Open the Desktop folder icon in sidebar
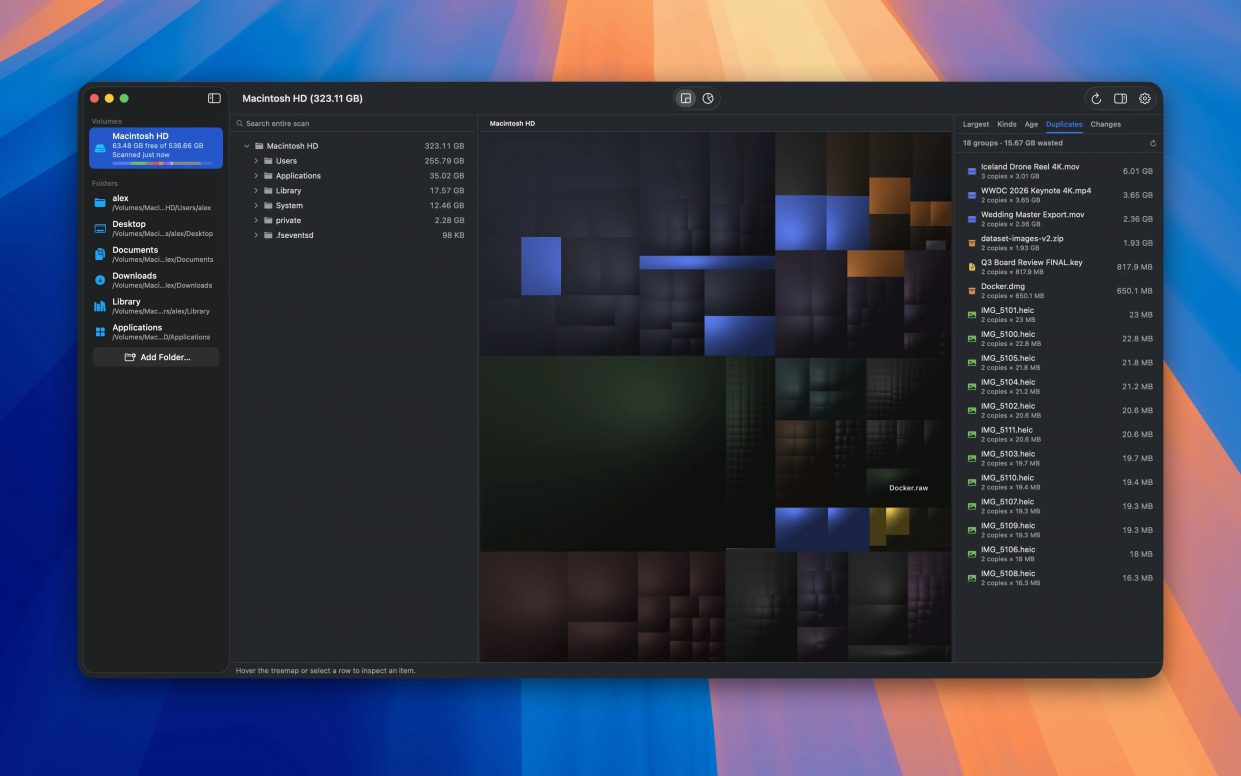Viewport: 1241px width, 776px height. click(x=100, y=229)
